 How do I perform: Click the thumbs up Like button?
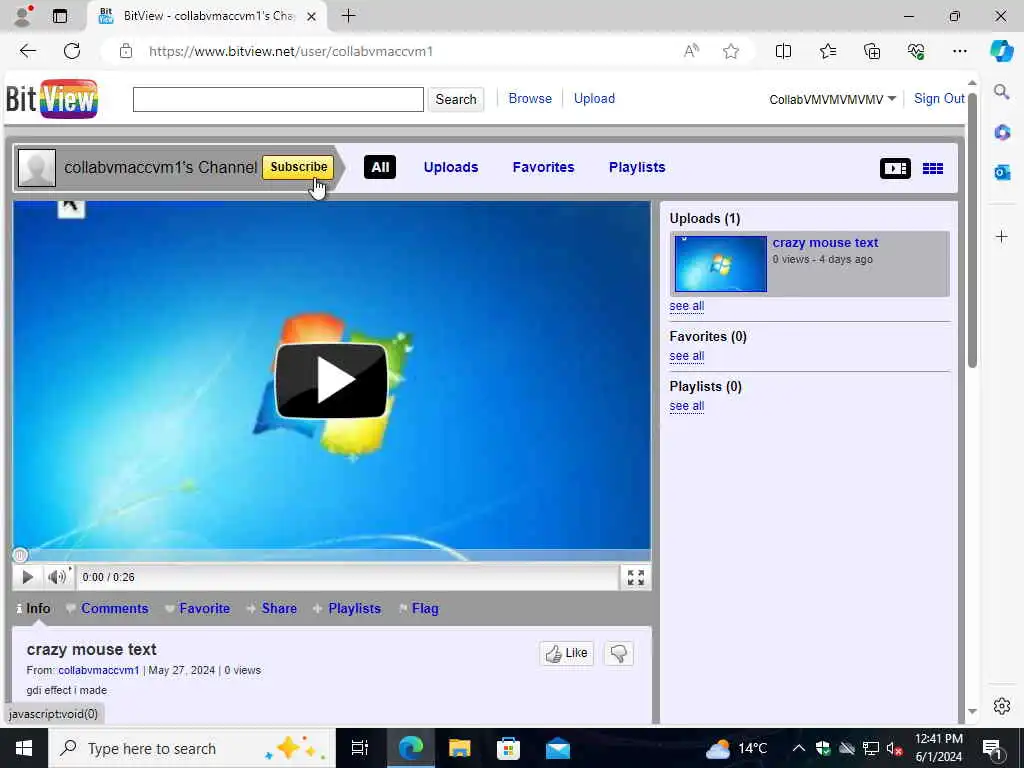pyautogui.click(x=566, y=653)
